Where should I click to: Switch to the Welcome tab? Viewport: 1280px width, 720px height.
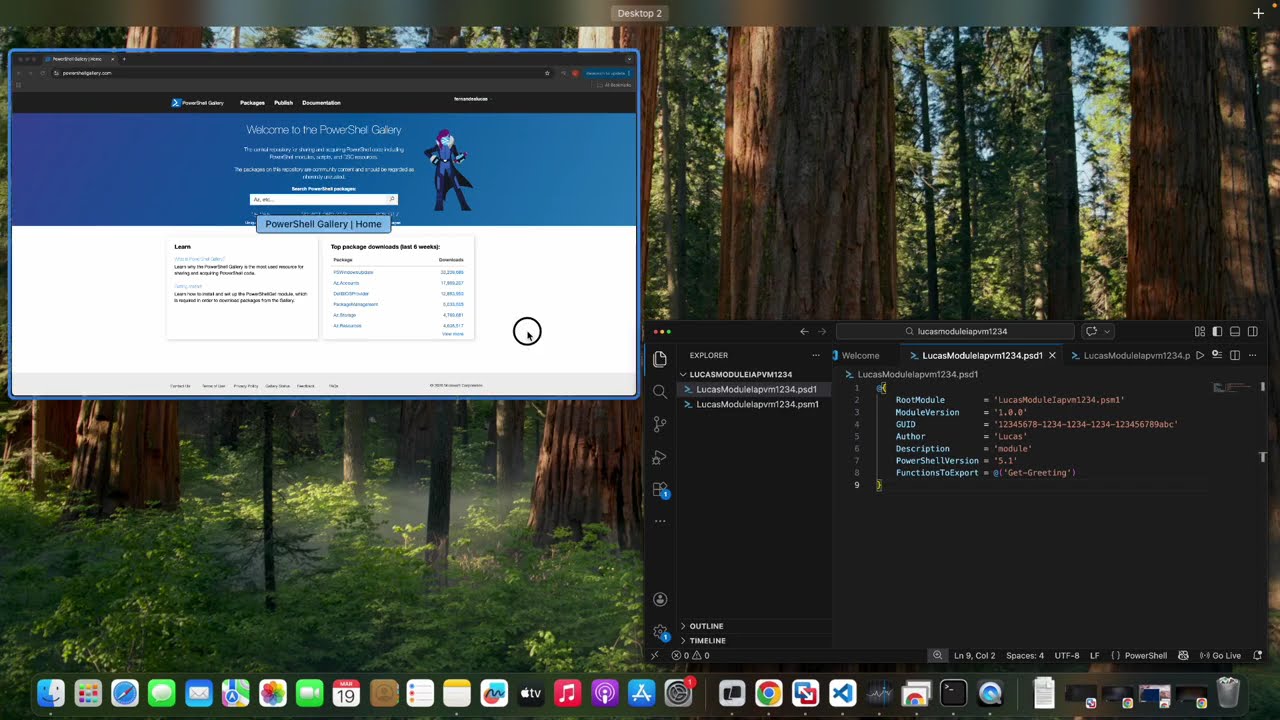[x=860, y=355]
